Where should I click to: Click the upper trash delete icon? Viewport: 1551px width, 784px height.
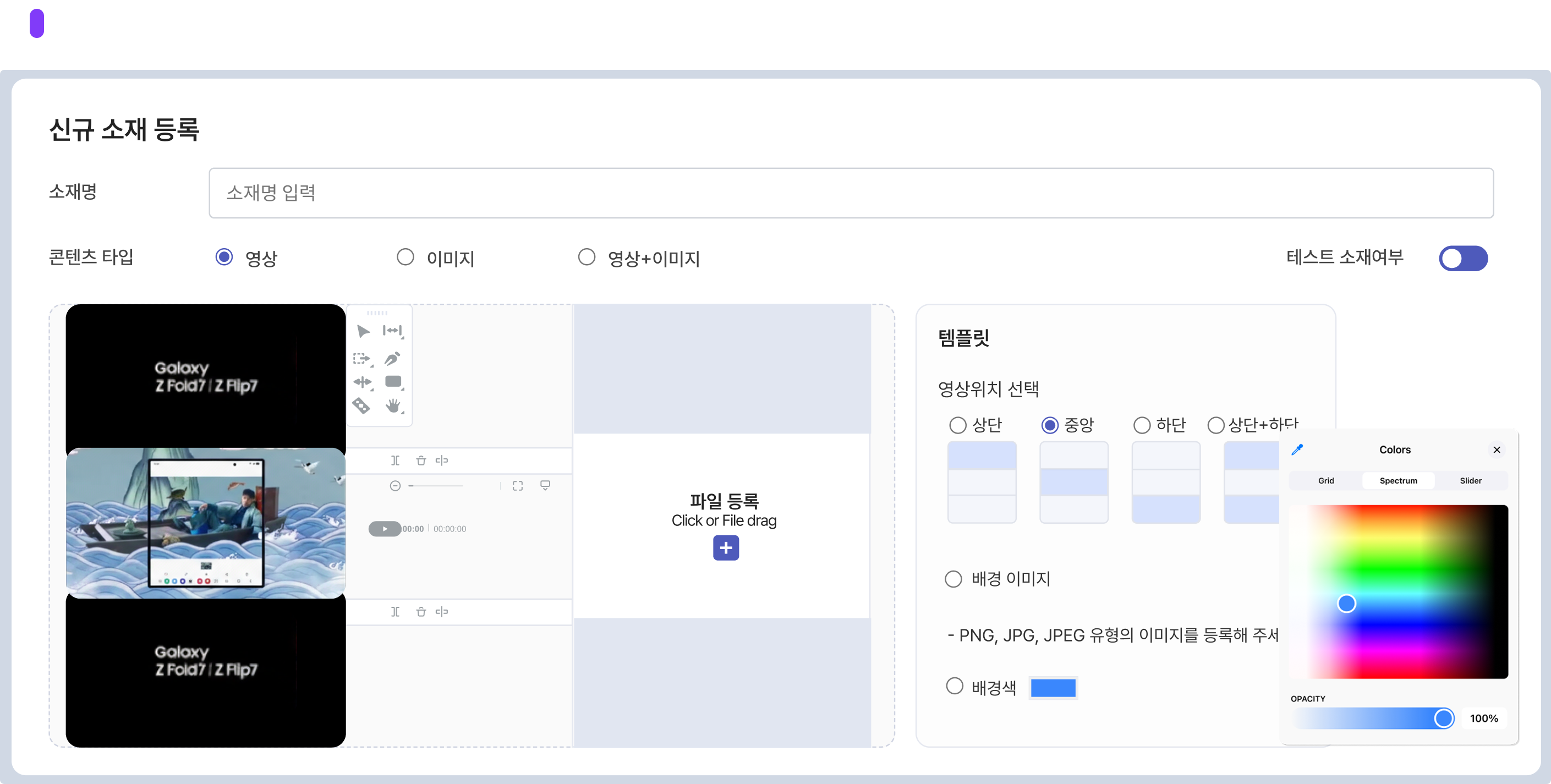coord(421,460)
